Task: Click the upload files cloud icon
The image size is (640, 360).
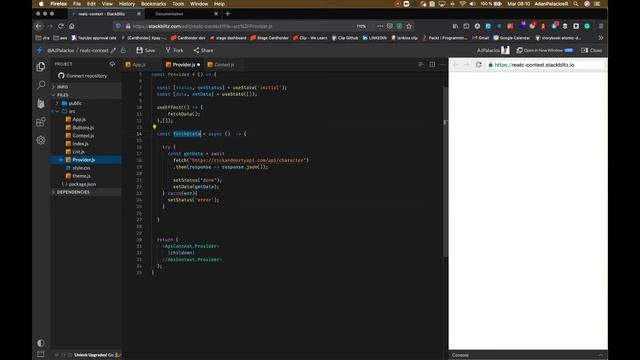Action: (x=112, y=64)
